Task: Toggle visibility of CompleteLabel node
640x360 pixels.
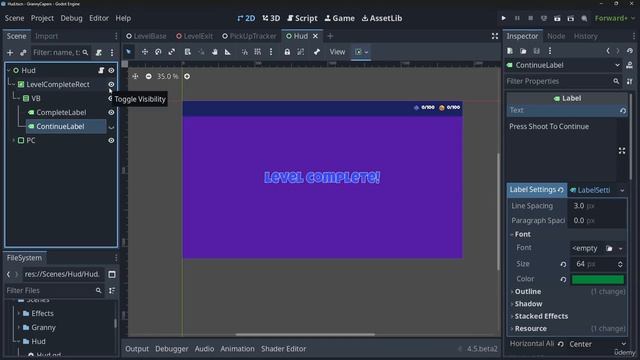Action: [111, 112]
